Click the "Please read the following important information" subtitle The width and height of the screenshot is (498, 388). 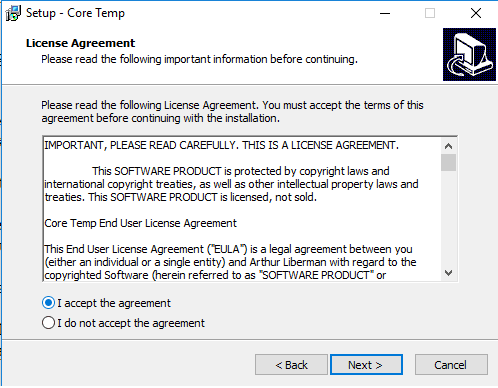(199, 59)
